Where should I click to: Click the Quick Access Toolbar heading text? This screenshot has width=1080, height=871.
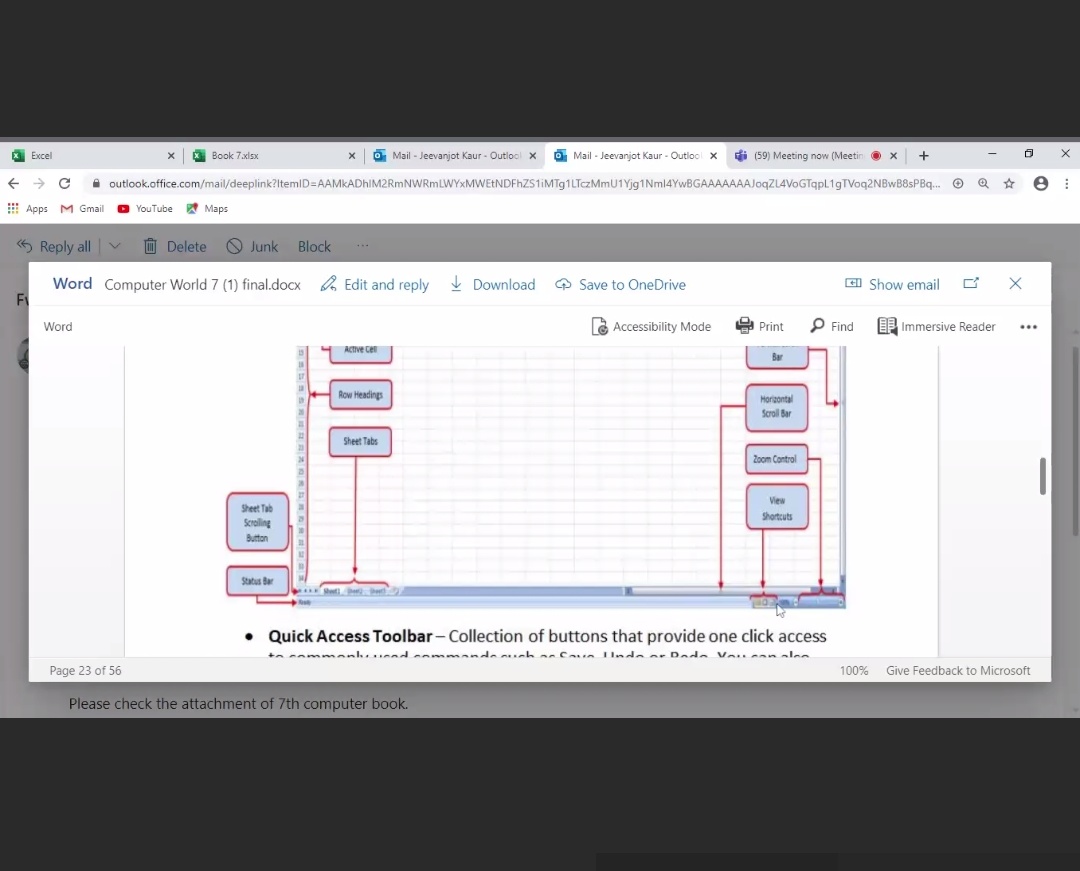(351, 636)
